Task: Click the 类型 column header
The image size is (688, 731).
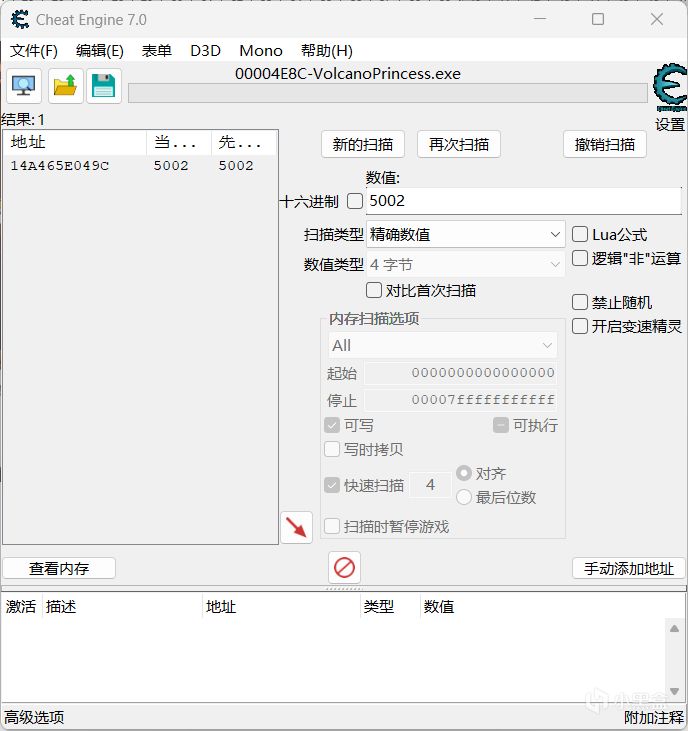Action: coord(390,607)
